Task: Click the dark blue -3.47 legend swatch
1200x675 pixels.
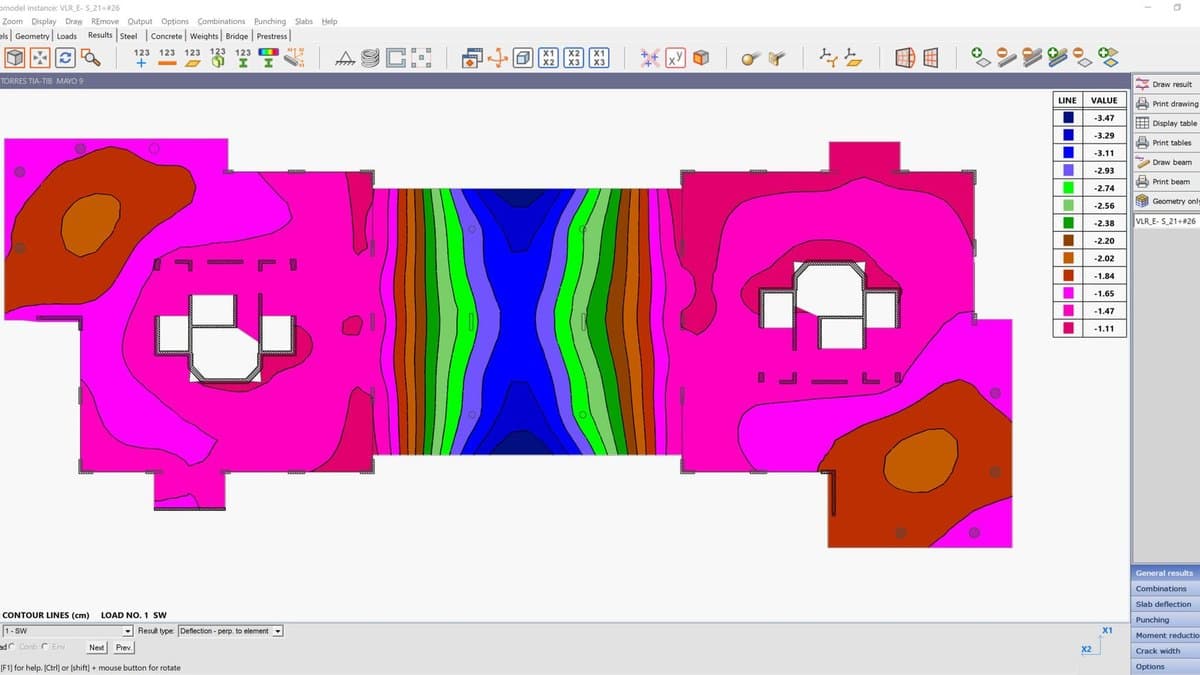Action: 1069,118
